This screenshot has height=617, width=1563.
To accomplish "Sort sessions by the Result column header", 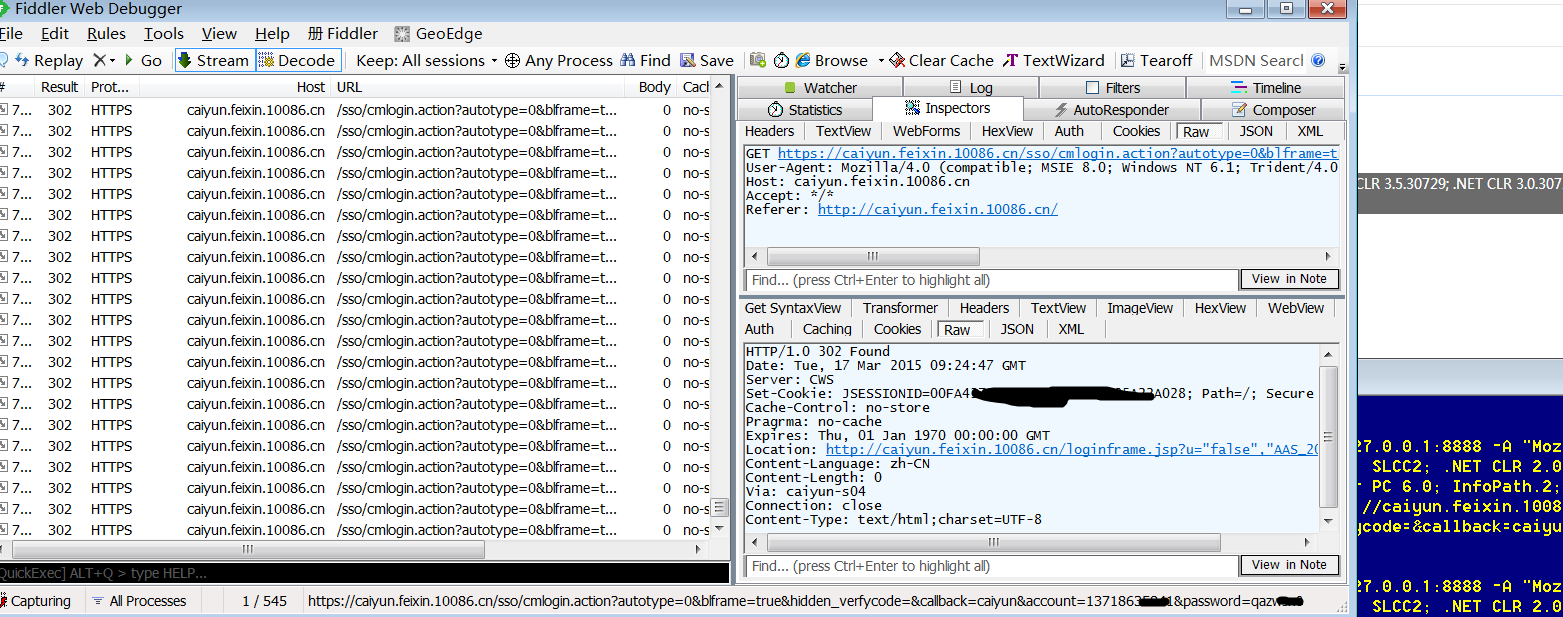I will [x=60, y=87].
